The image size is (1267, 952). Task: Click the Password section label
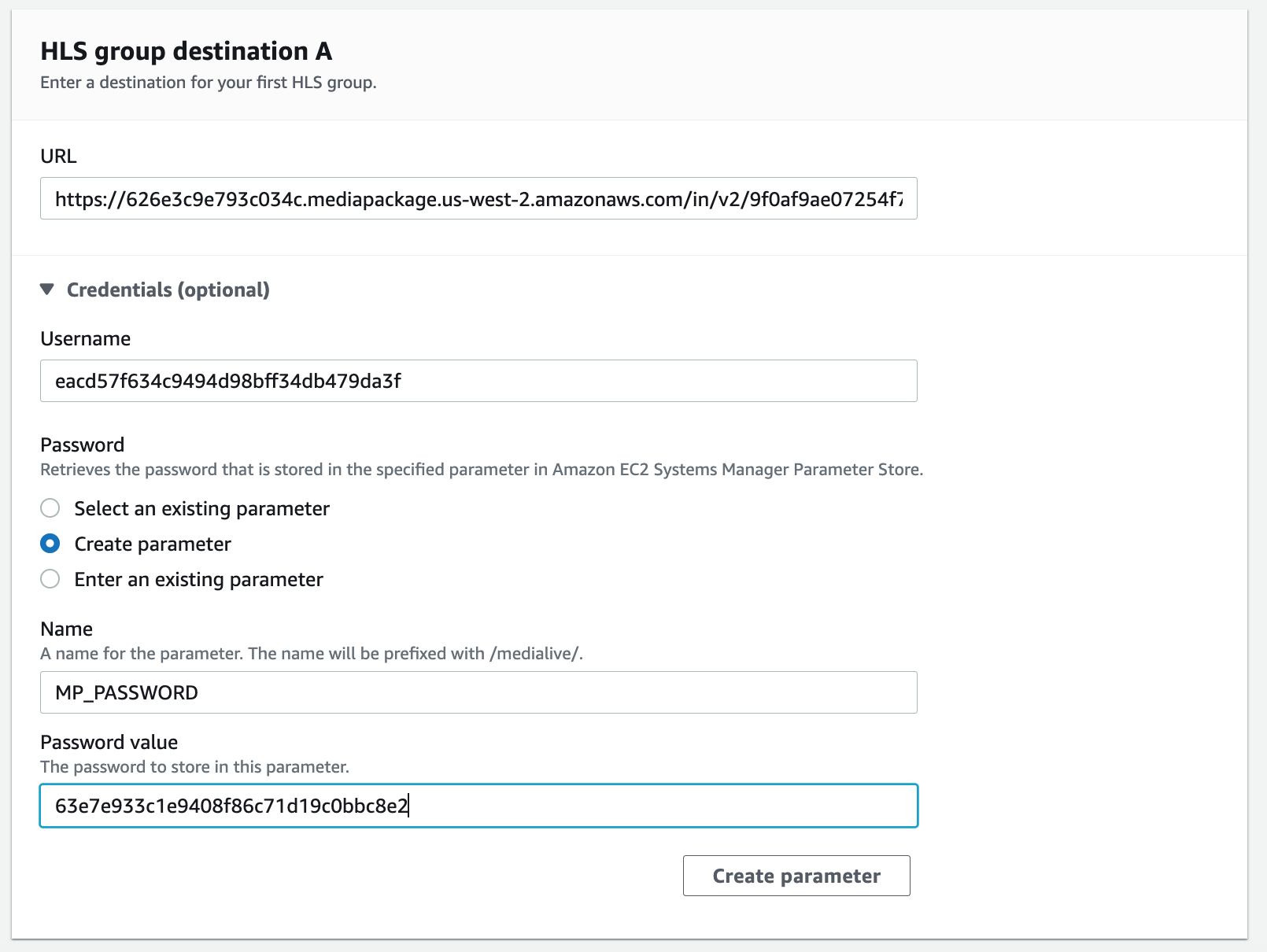click(x=82, y=445)
